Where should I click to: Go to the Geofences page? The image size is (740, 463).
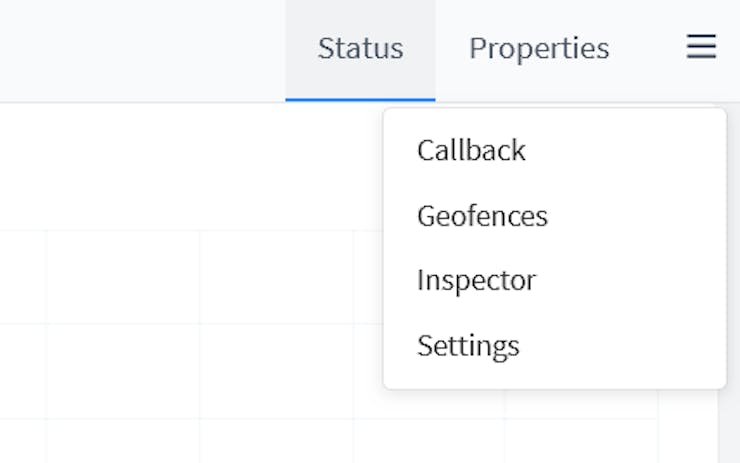click(x=482, y=216)
